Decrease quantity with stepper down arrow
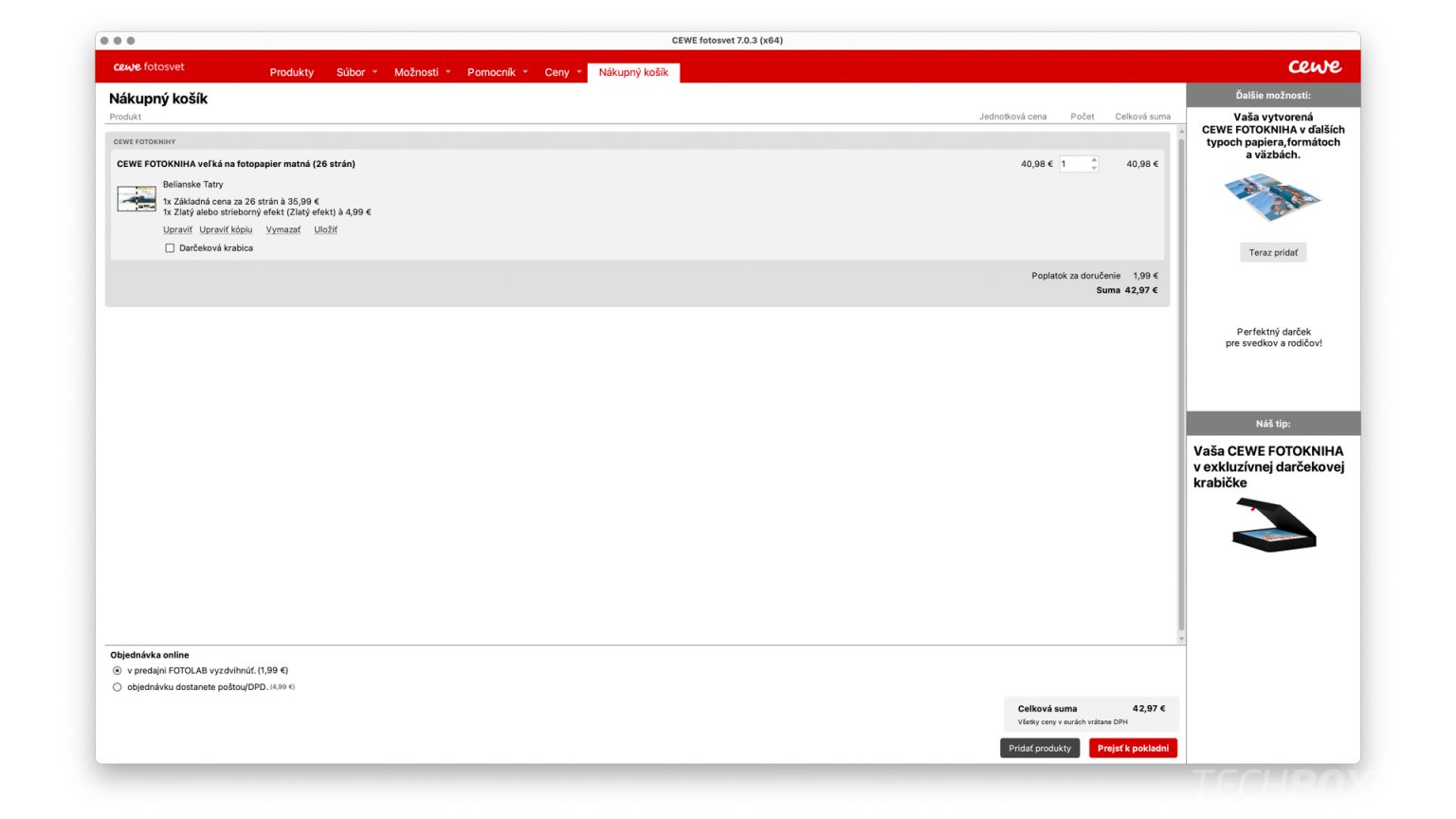The height and width of the screenshot is (819, 1456). pyautogui.click(x=1094, y=168)
